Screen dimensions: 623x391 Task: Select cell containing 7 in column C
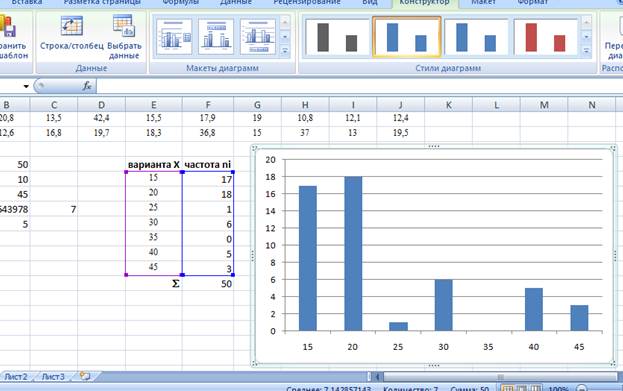(54, 209)
